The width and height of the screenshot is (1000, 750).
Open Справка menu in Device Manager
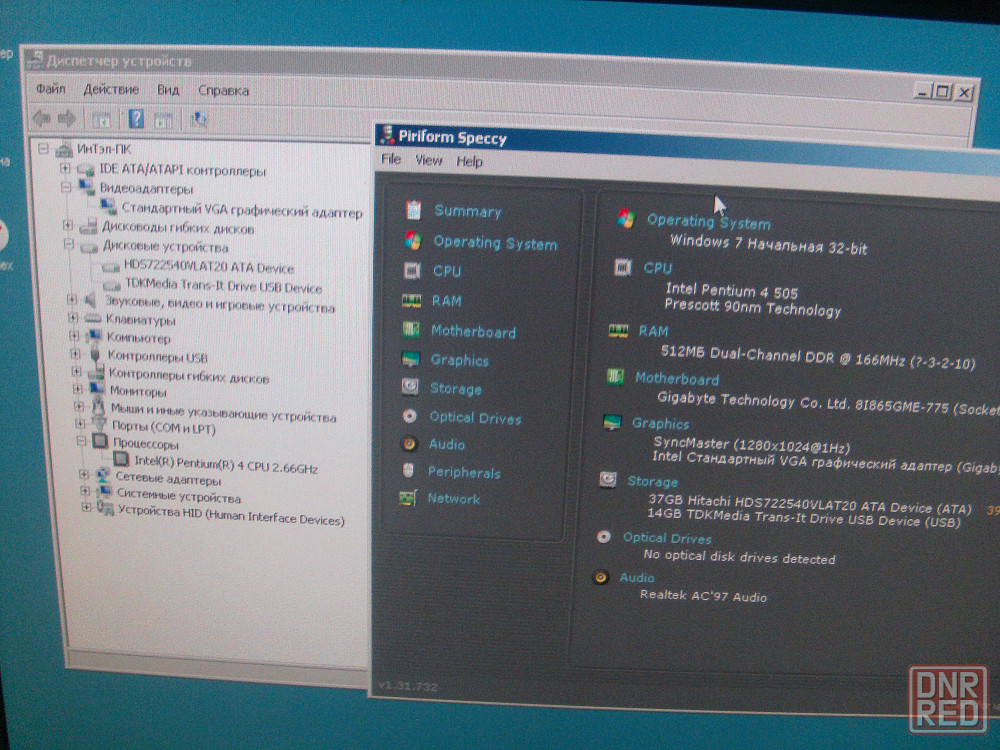click(x=223, y=91)
